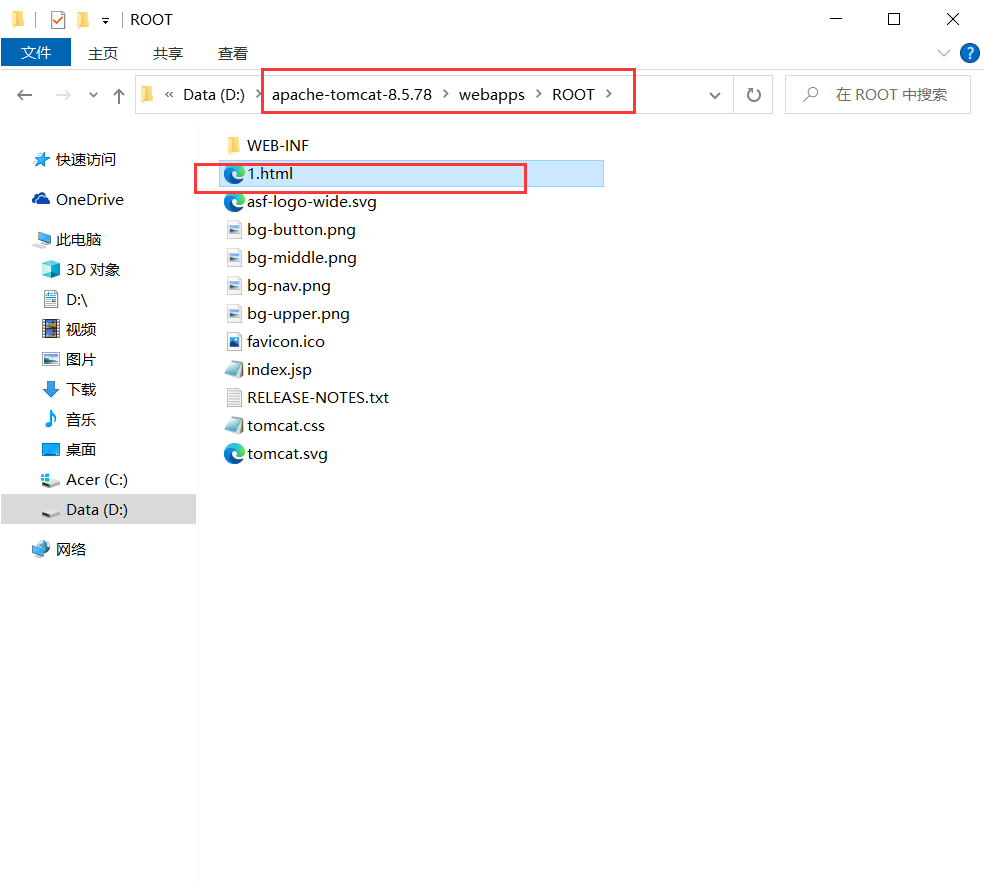Select 快速访问 in the navigation pane
The image size is (984, 885).
click(x=85, y=159)
